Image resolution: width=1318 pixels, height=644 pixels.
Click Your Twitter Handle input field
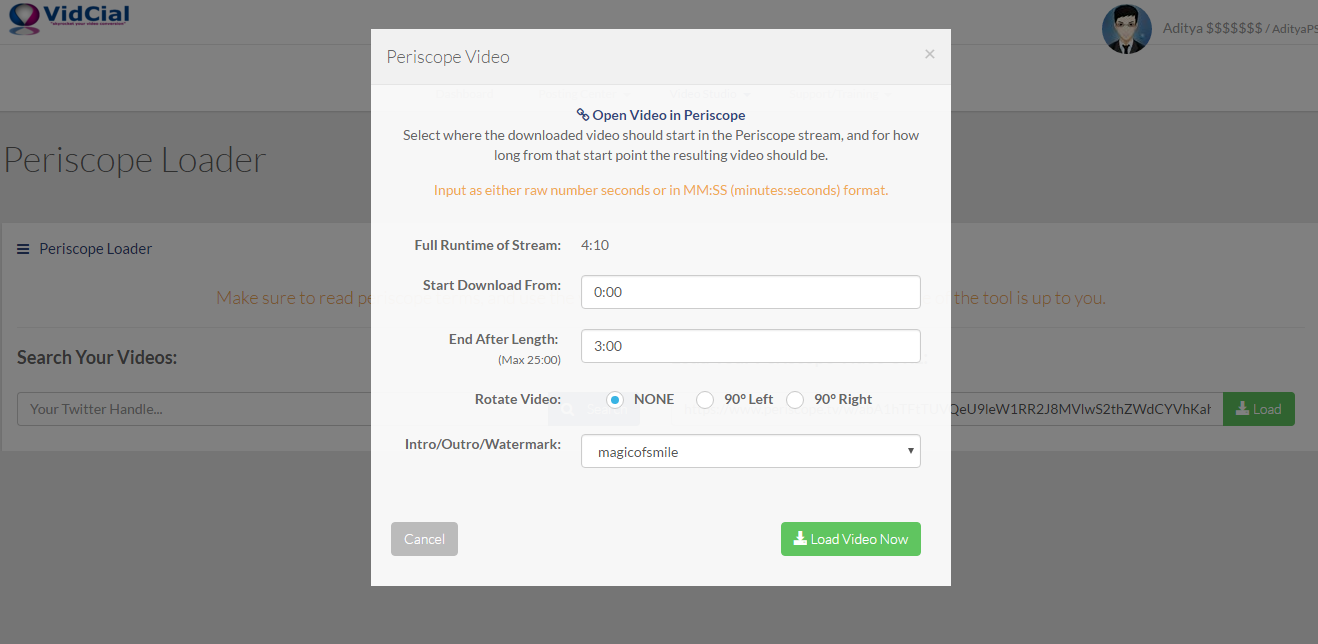[x=282, y=409]
